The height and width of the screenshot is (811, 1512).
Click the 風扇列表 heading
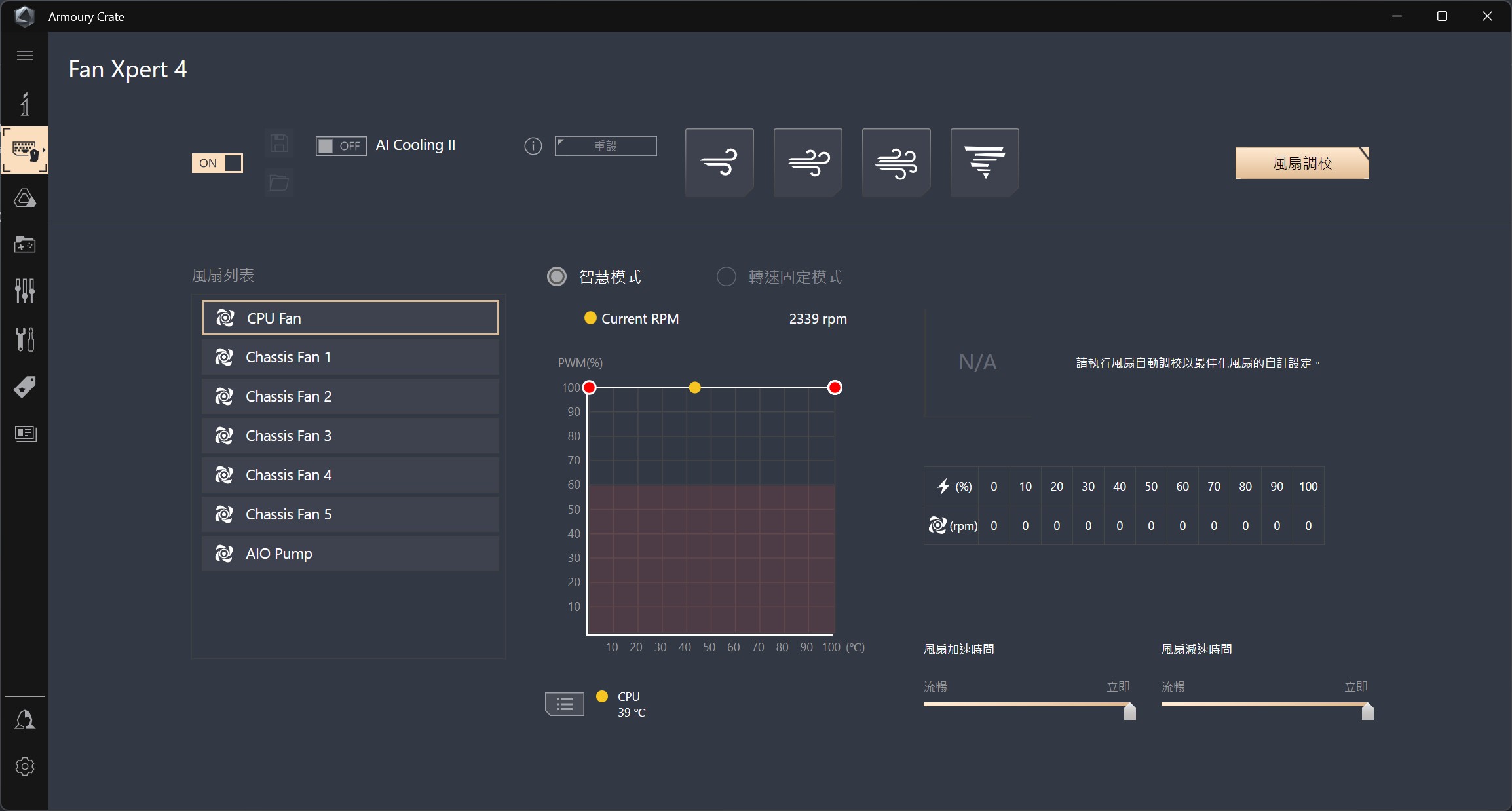click(x=223, y=275)
